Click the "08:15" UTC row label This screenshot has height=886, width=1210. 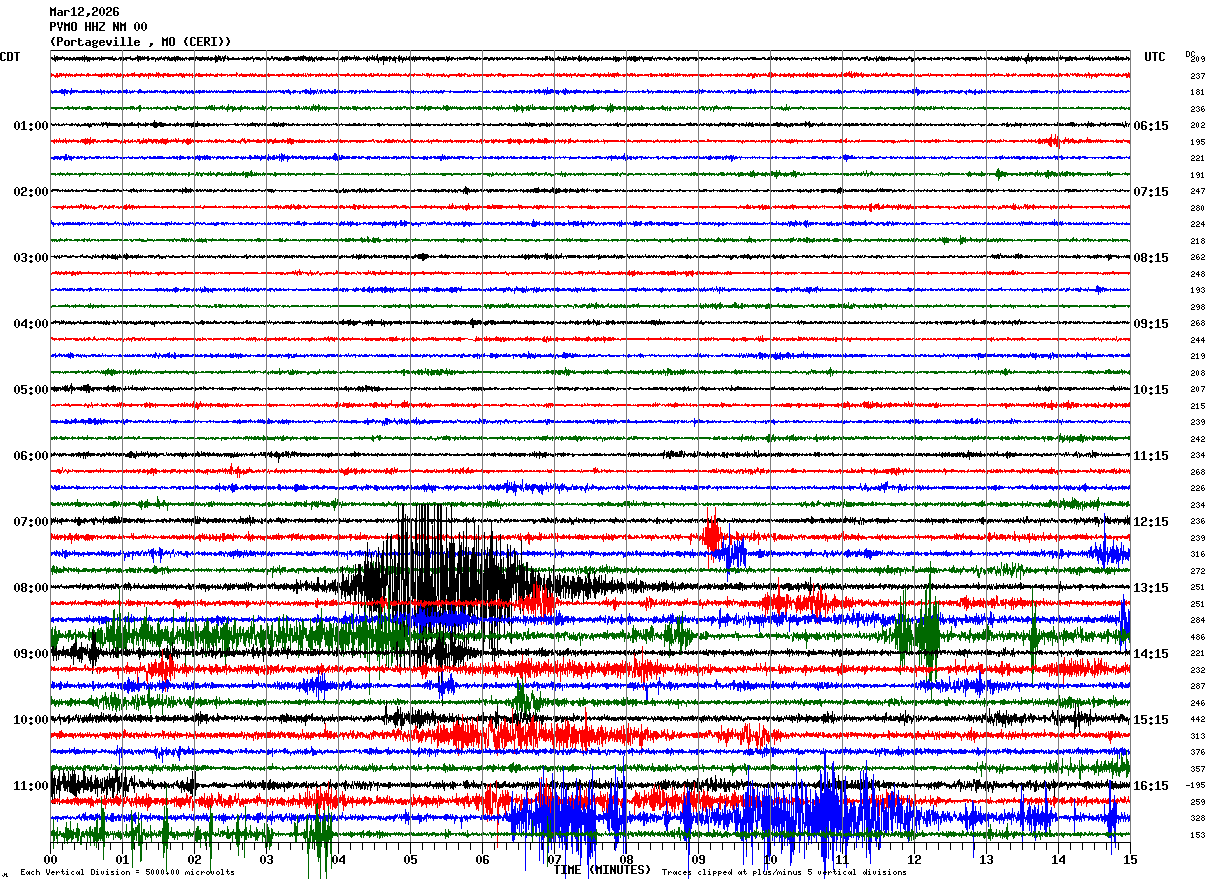click(x=1151, y=258)
